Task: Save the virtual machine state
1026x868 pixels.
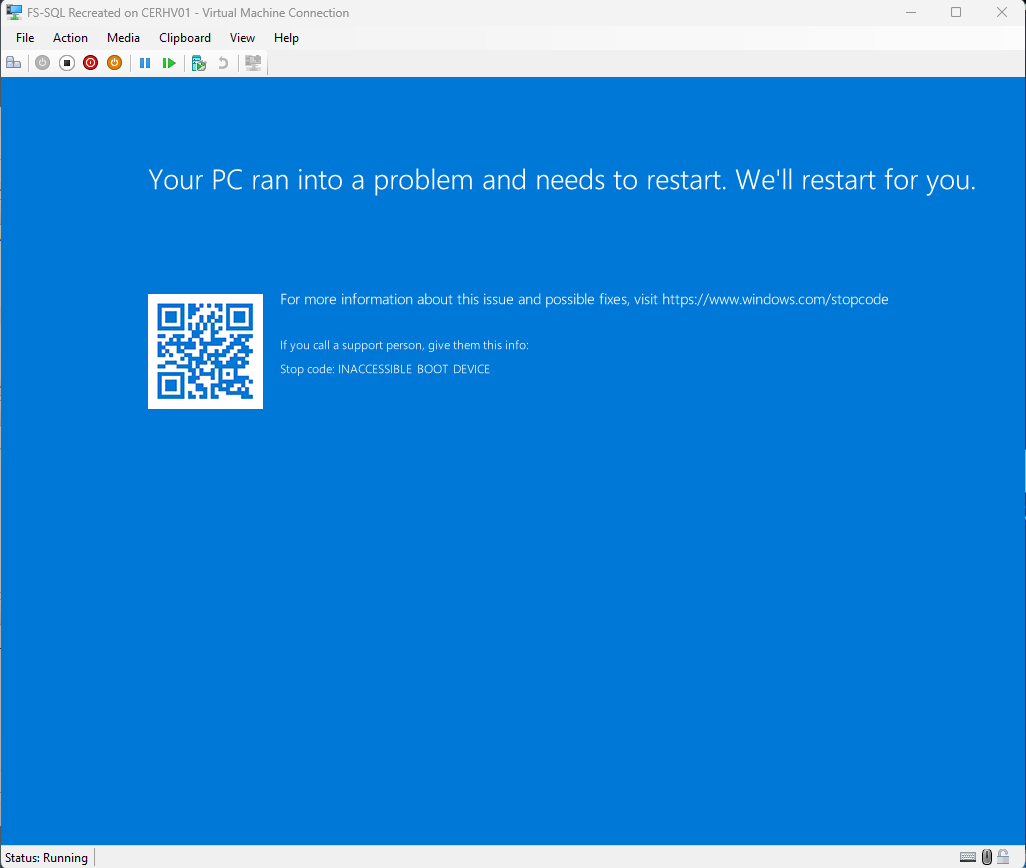Action: pos(114,62)
